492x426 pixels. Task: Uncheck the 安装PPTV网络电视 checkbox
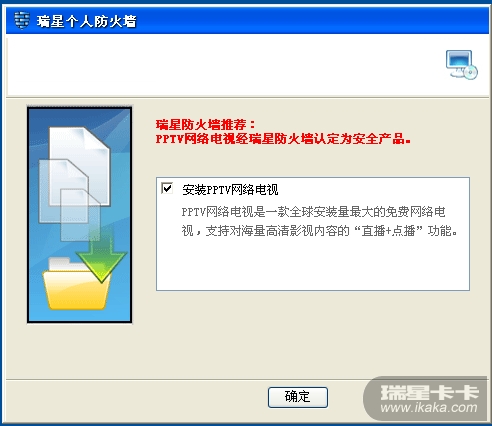tap(167, 189)
